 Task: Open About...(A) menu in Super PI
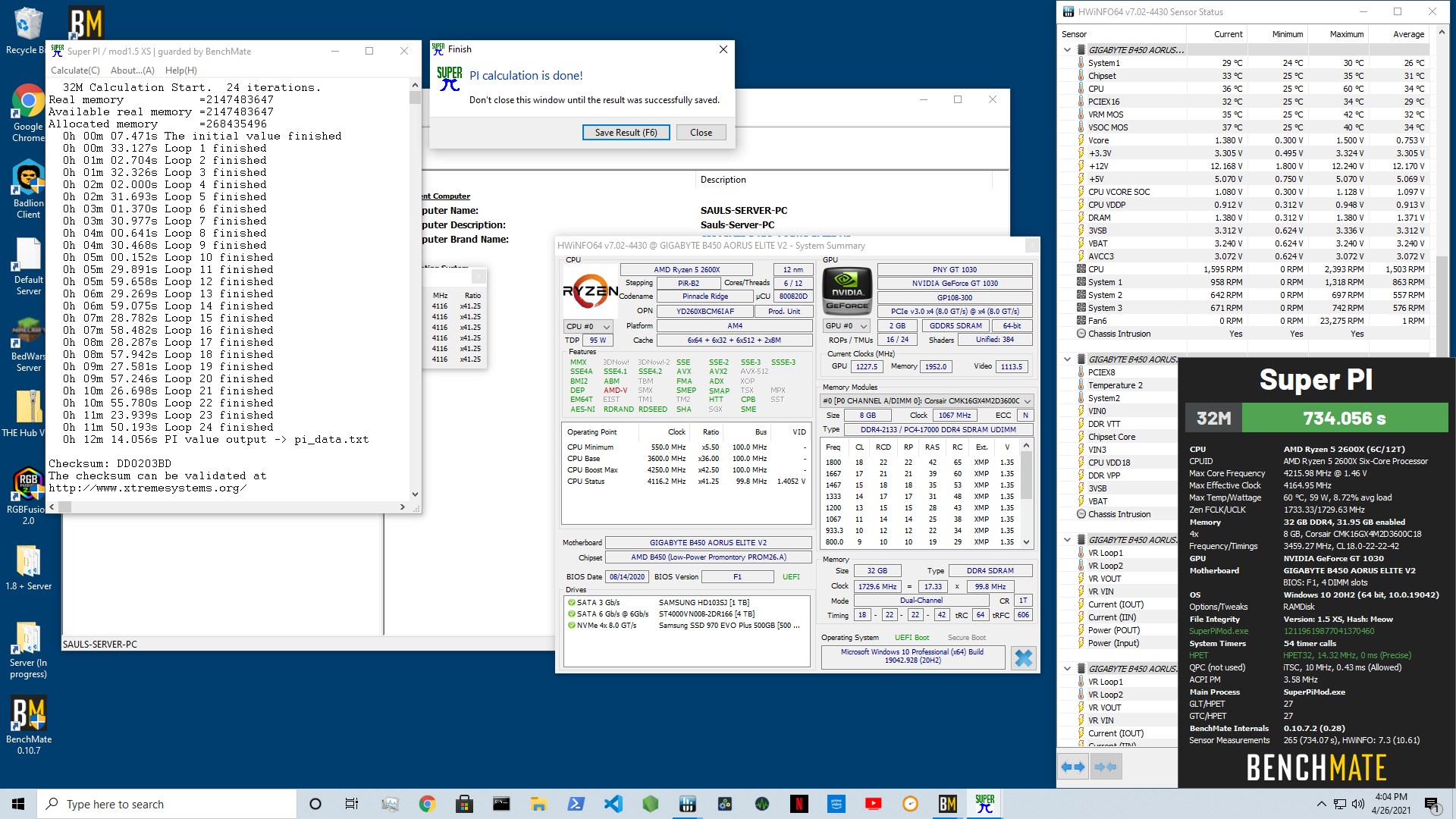(x=133, y=71)
